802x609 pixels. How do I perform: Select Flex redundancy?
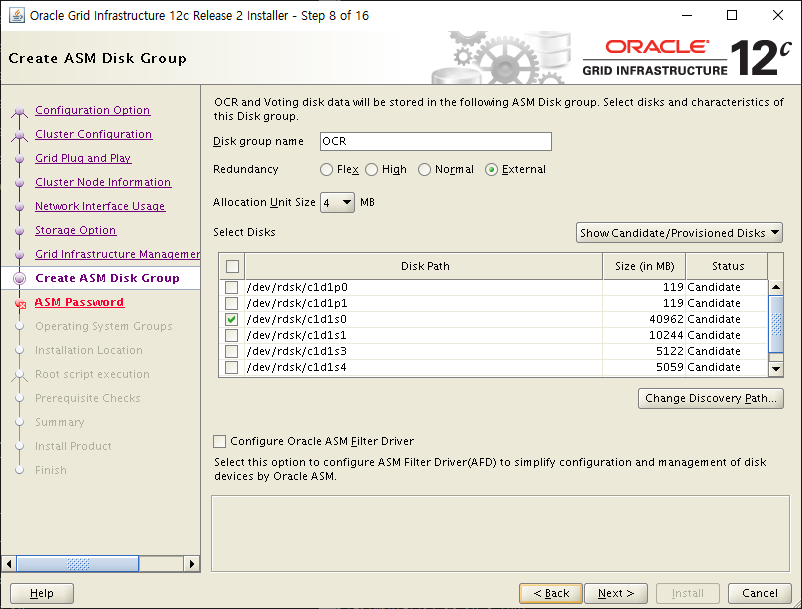(326, 169)
